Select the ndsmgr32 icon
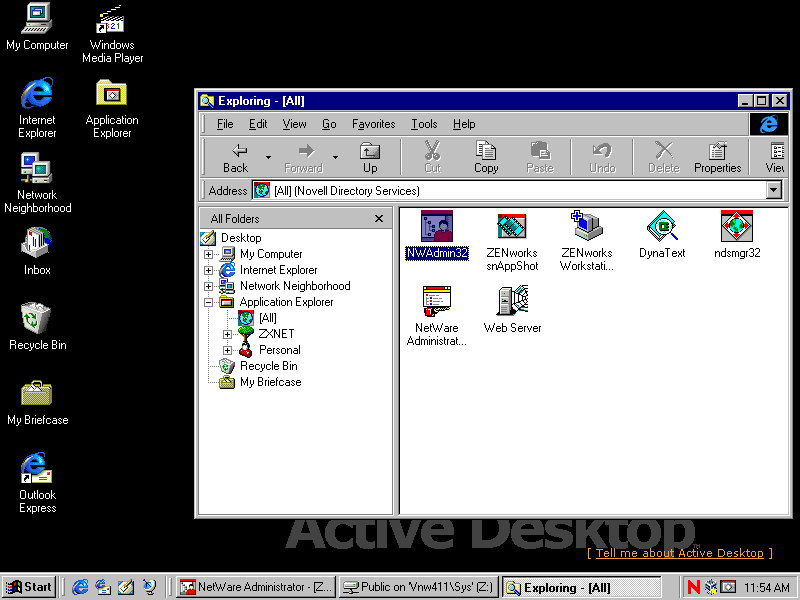This screenshot has width=800, height=600. [x=737, y=235]
